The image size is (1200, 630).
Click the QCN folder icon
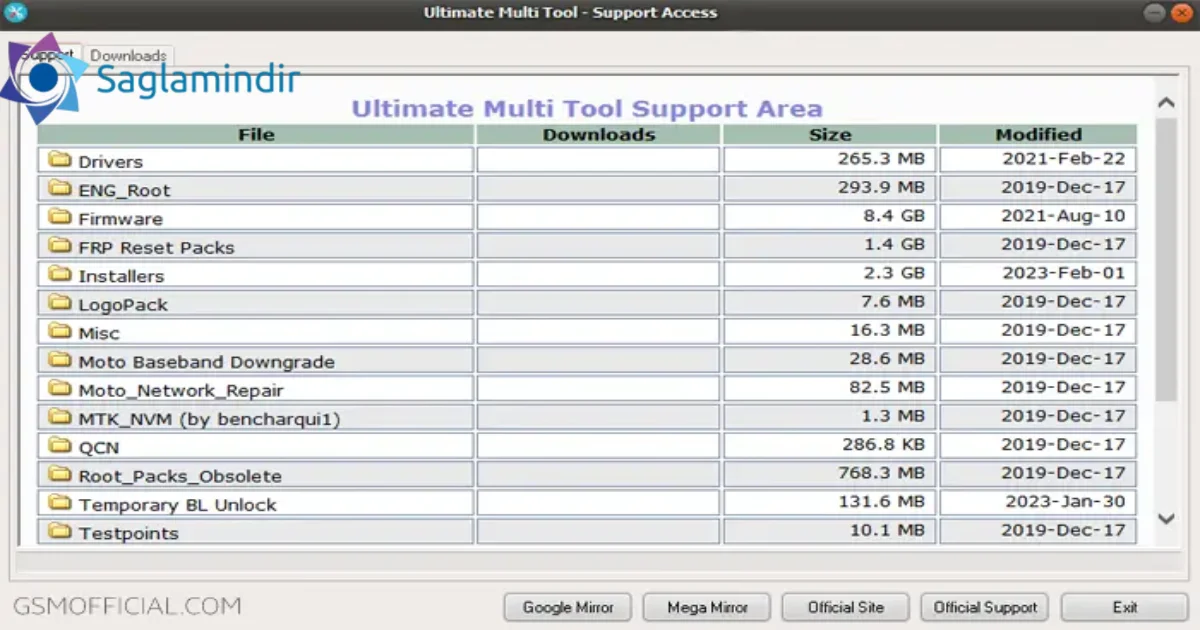pyautogui.click(x=61, y=446)
